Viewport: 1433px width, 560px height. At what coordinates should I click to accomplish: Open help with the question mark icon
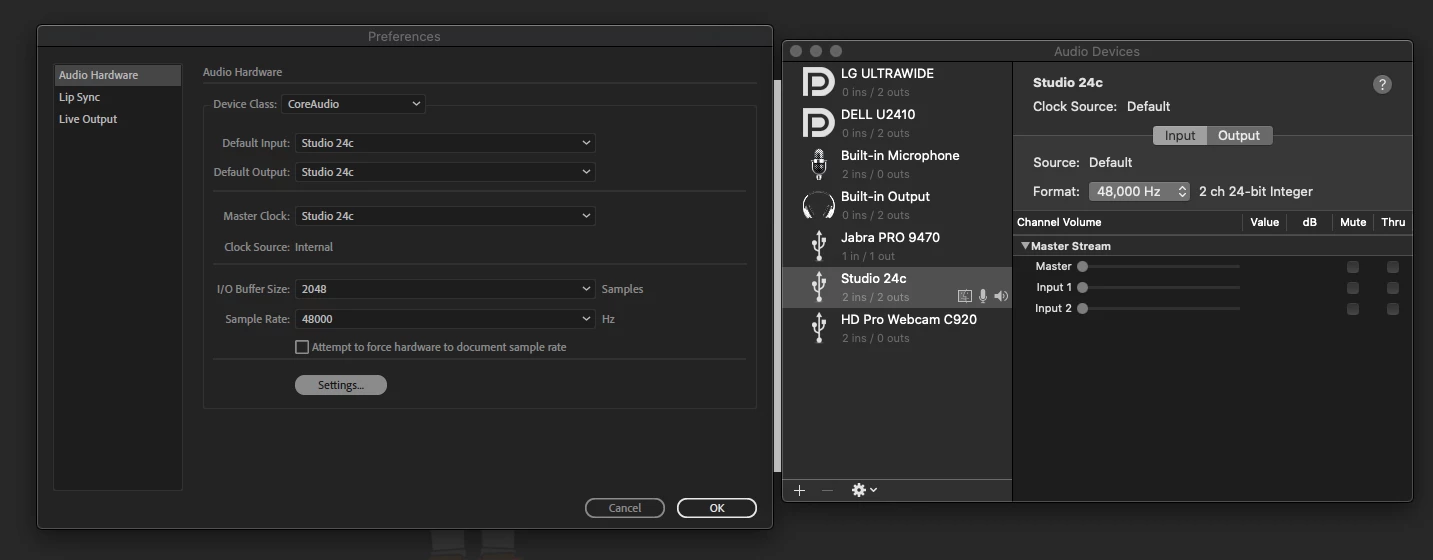click(x=1382, y=84)
